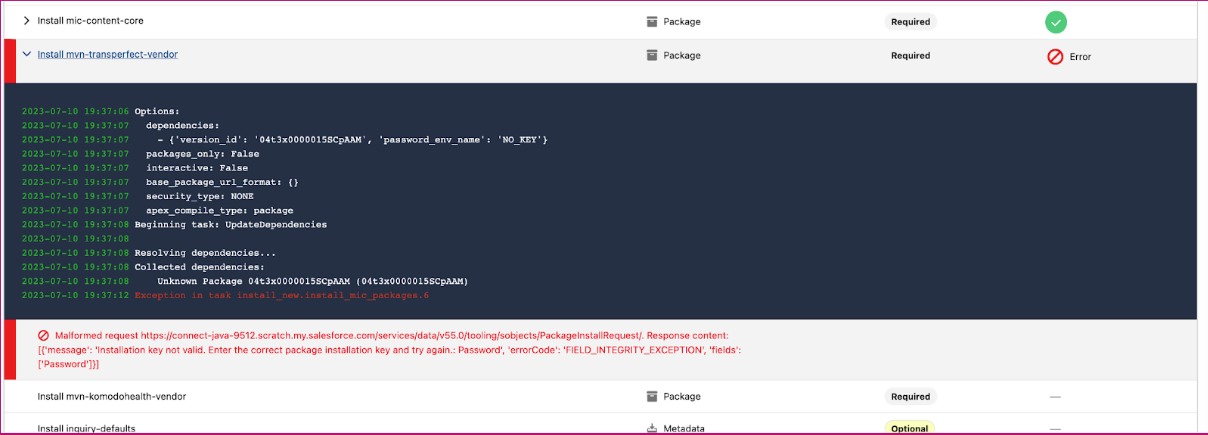Click Required badge for mvn-komodohealth-vendor
The height and width of the screenshot is (435, 1208).
click(x=910, y=396)
